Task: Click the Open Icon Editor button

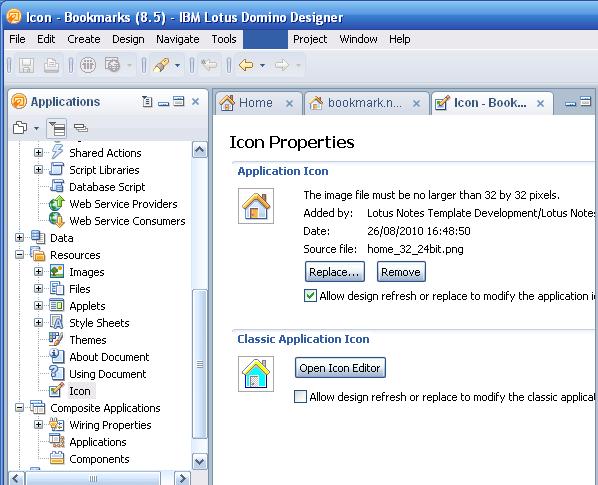Action: (x=340, y=368)
